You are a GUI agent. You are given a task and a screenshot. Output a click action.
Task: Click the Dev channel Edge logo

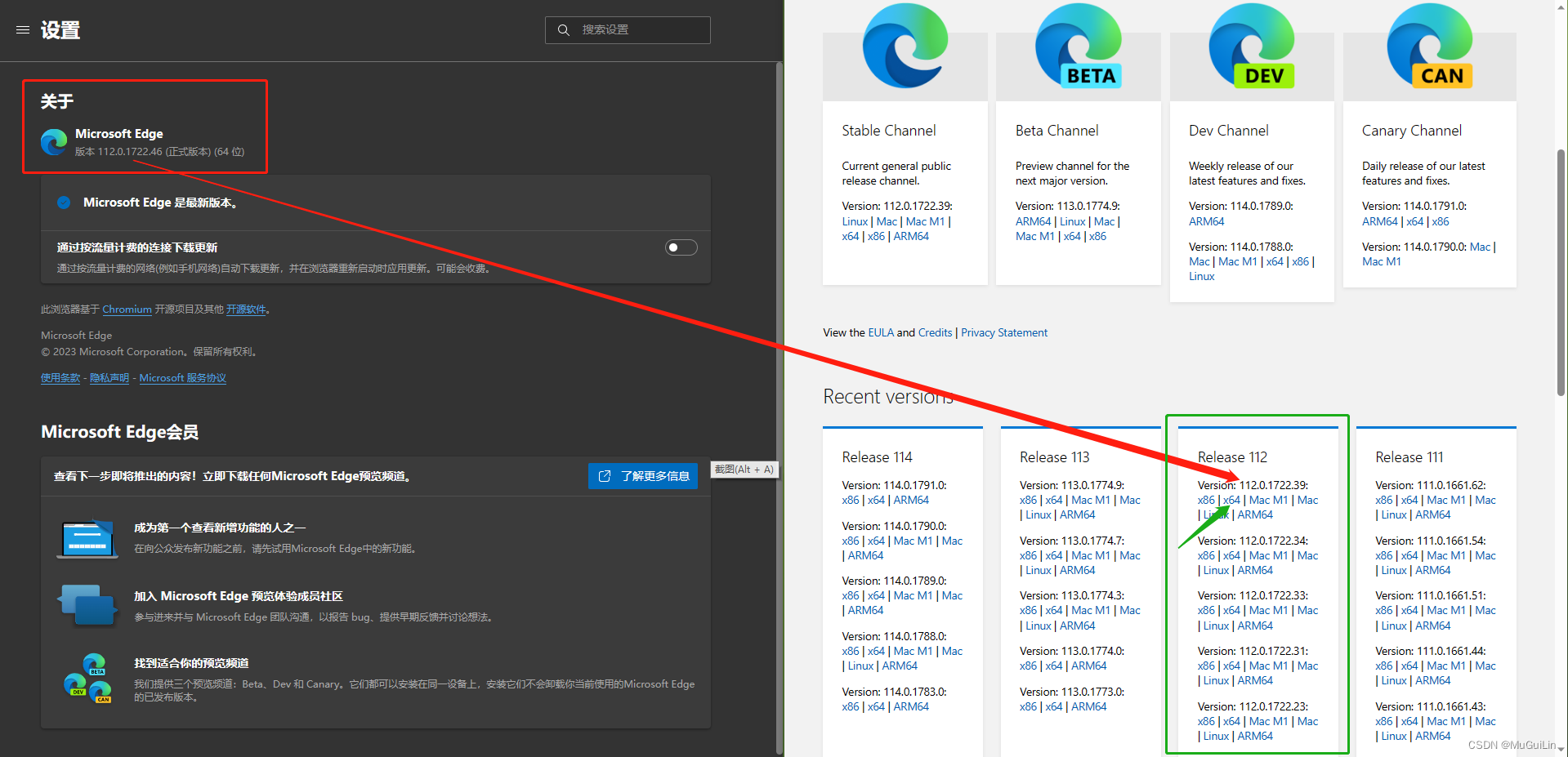(1252, 47)
